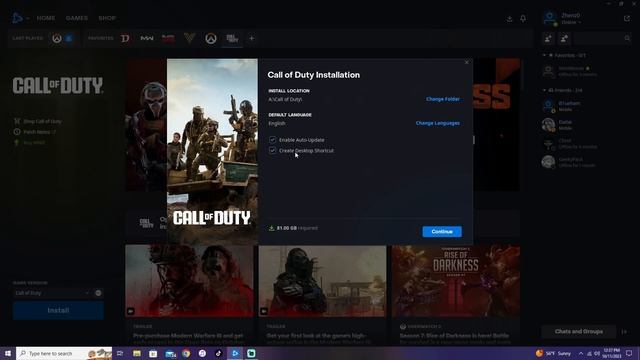Viewport: 640px width, 360px height.
Task: Open the notifications bell icon
Action: (523, 18)
